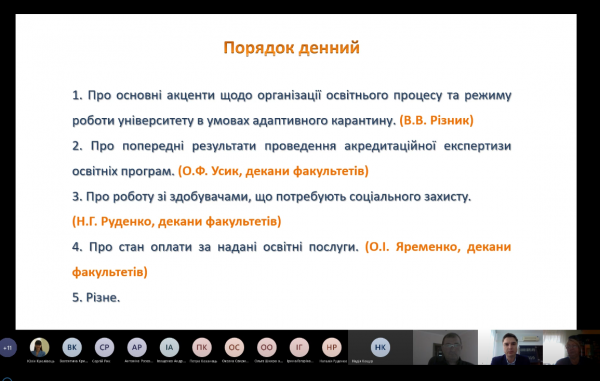This screenshot has width=600, height=381.
Task: Select the ІГ participant avatar
Action: click(x=299, y=347)
